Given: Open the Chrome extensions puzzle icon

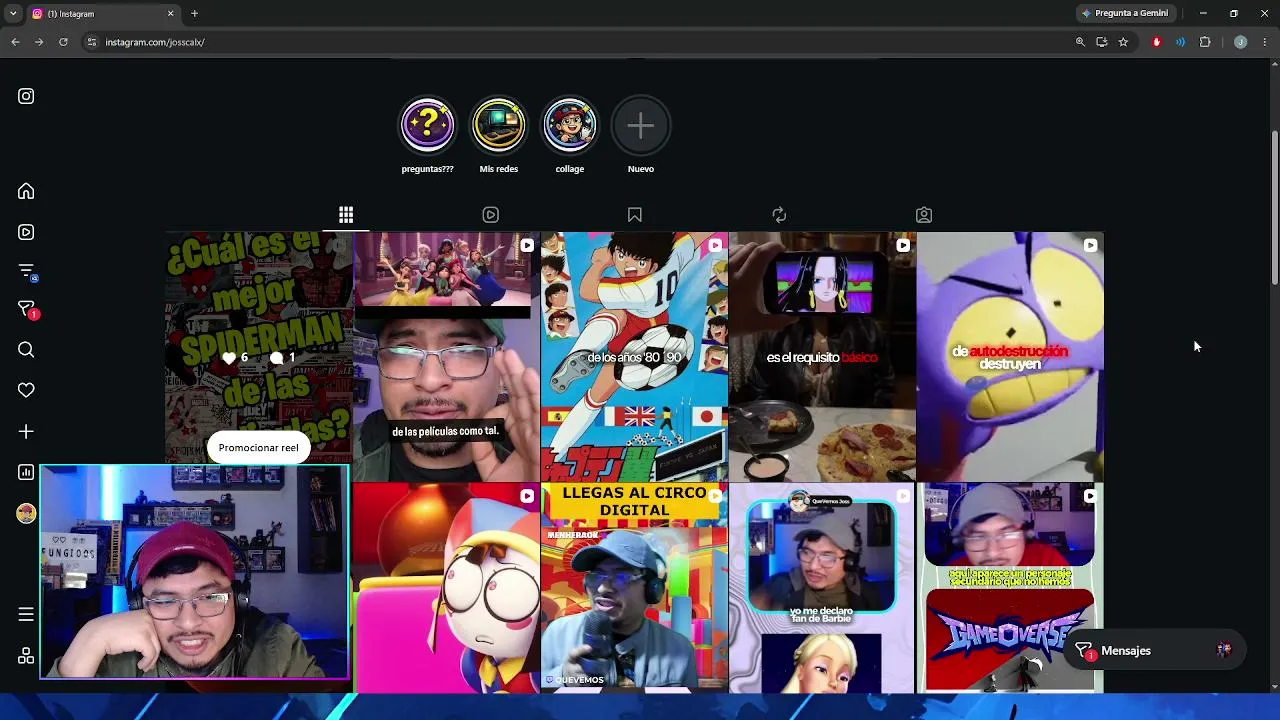Looking at the screenshot, I should [1205, 42].
